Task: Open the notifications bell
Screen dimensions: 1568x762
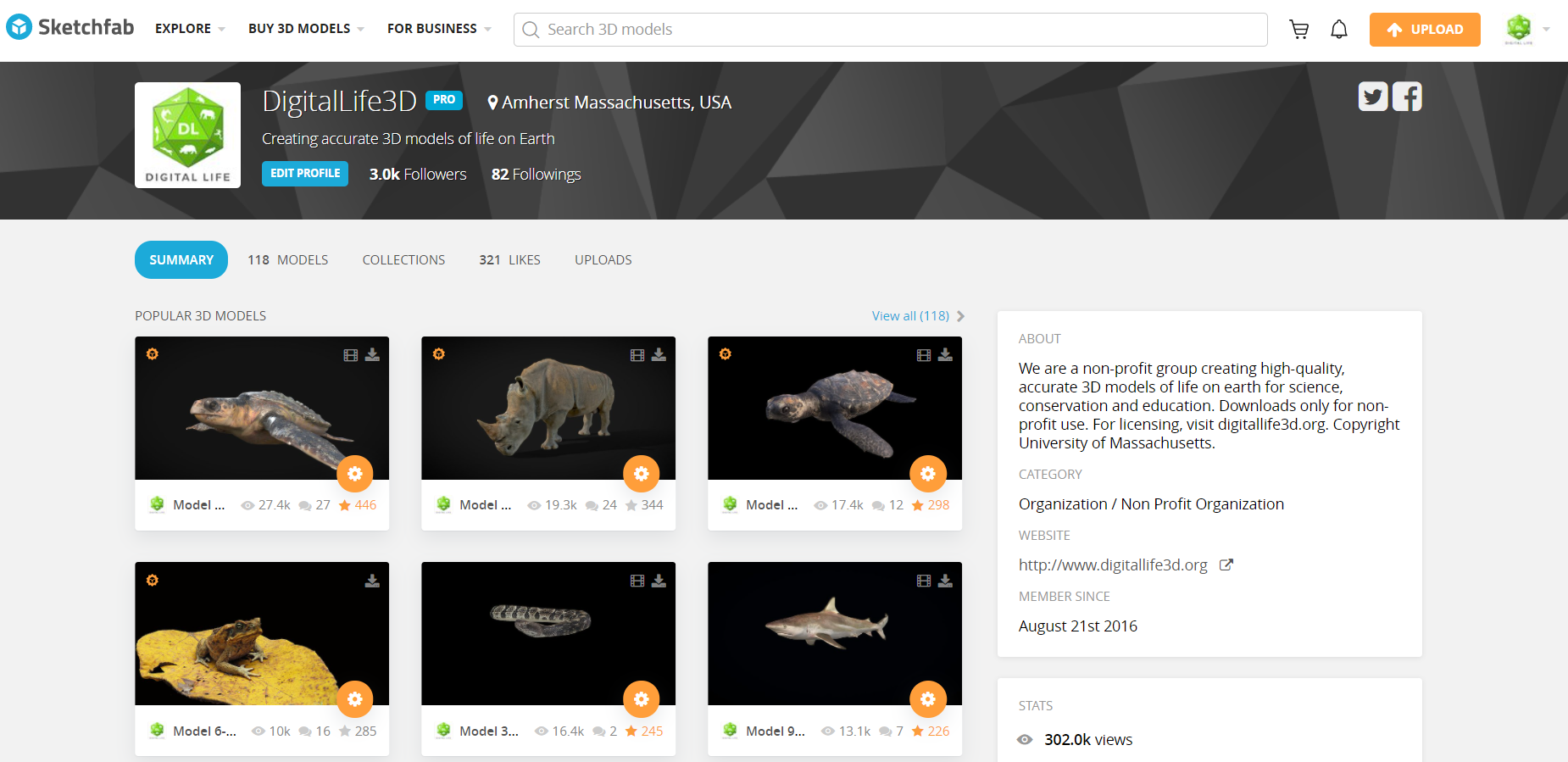Action: click(1339, 30)
